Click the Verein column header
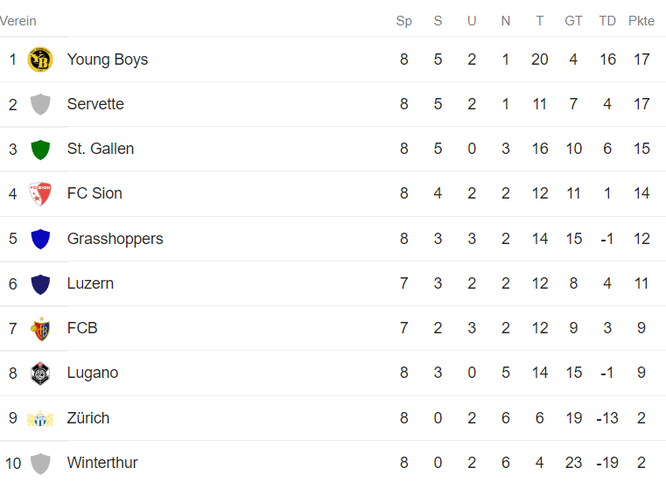Screen dimensions: 666x489 click(18, 21)
